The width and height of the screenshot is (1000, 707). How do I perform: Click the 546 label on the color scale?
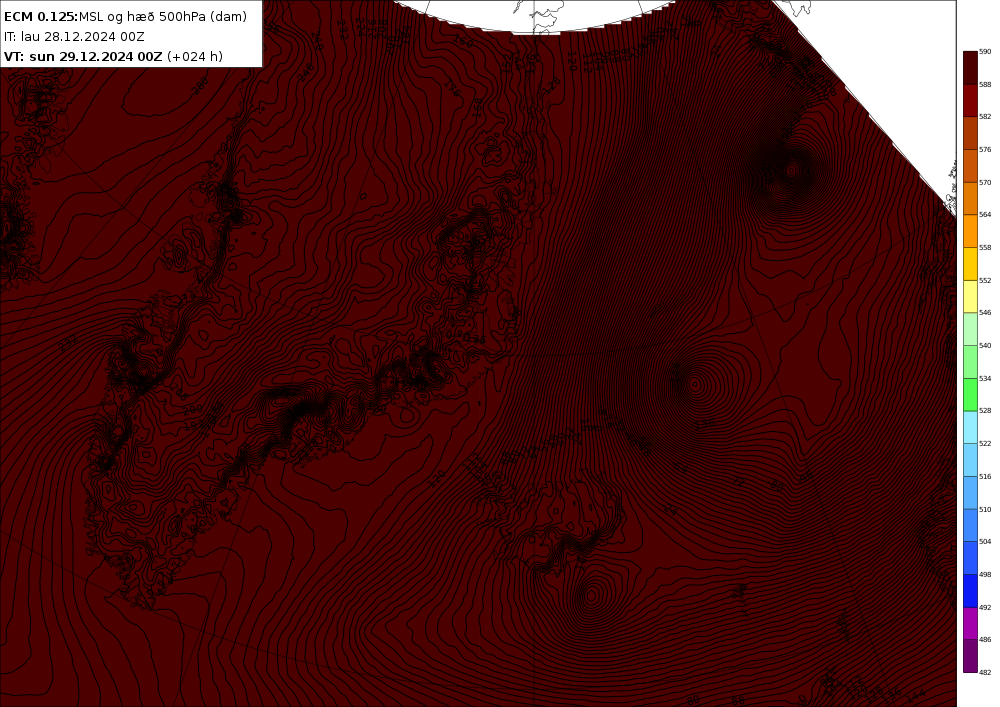pyautogui.click(x=985, y=313)
